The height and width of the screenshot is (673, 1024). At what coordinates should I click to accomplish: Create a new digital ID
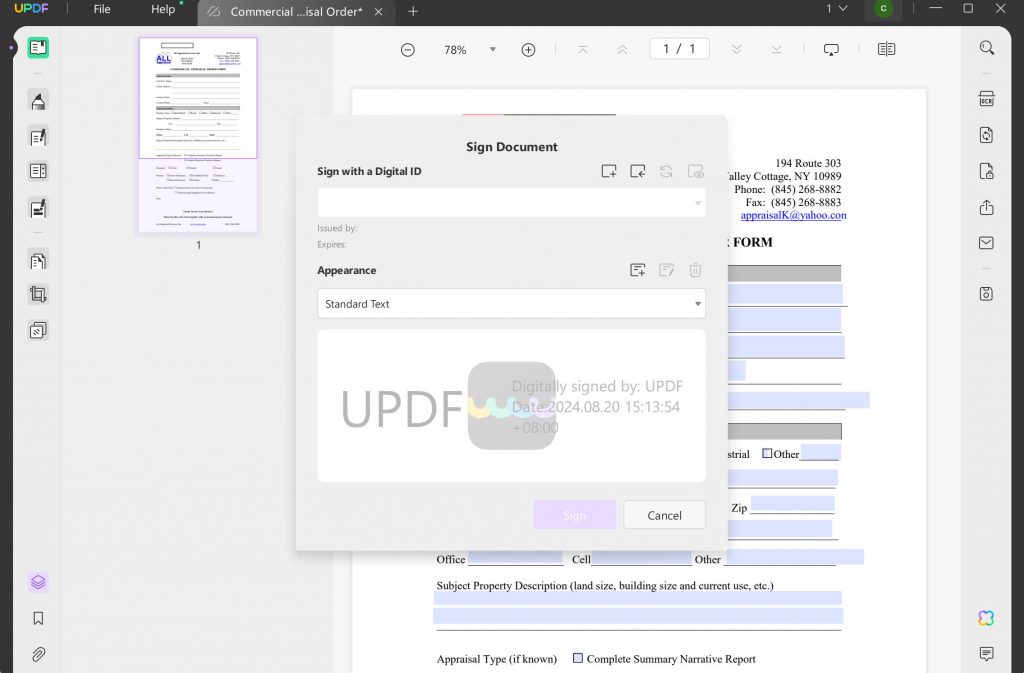(609, 171)
